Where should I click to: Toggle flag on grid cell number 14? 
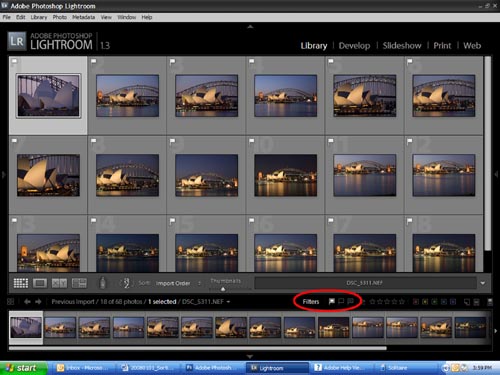93,220
